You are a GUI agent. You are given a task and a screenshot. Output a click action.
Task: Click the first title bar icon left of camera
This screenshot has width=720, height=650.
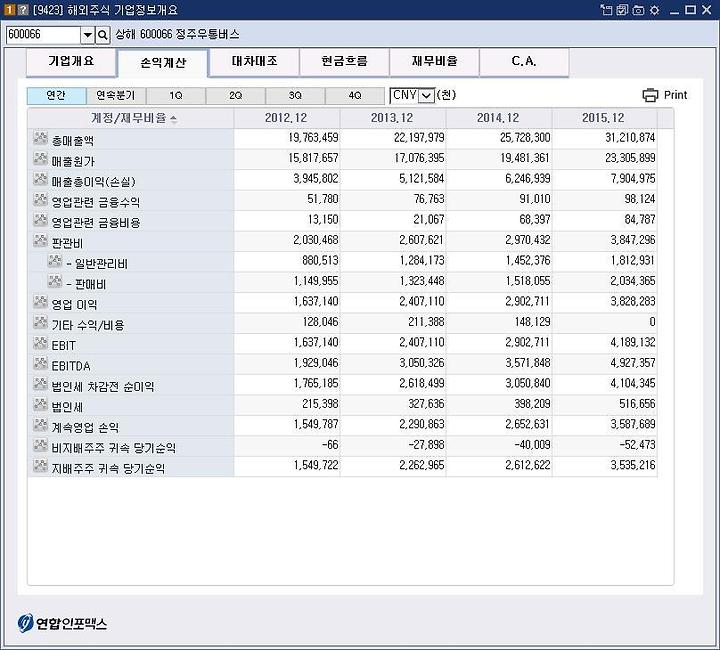point(606,10)
